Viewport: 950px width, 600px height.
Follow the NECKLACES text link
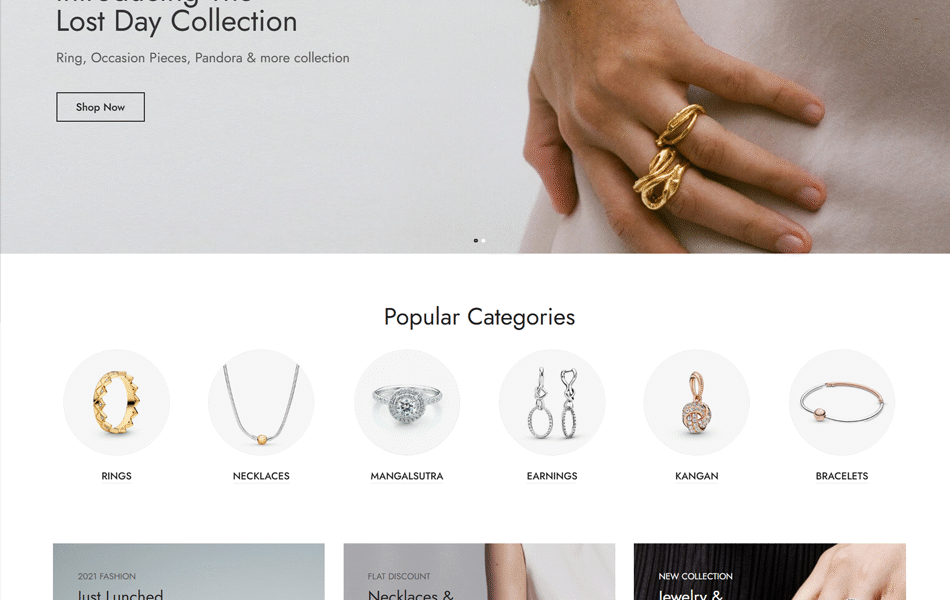pyautogui.click(x=261, y=476)
